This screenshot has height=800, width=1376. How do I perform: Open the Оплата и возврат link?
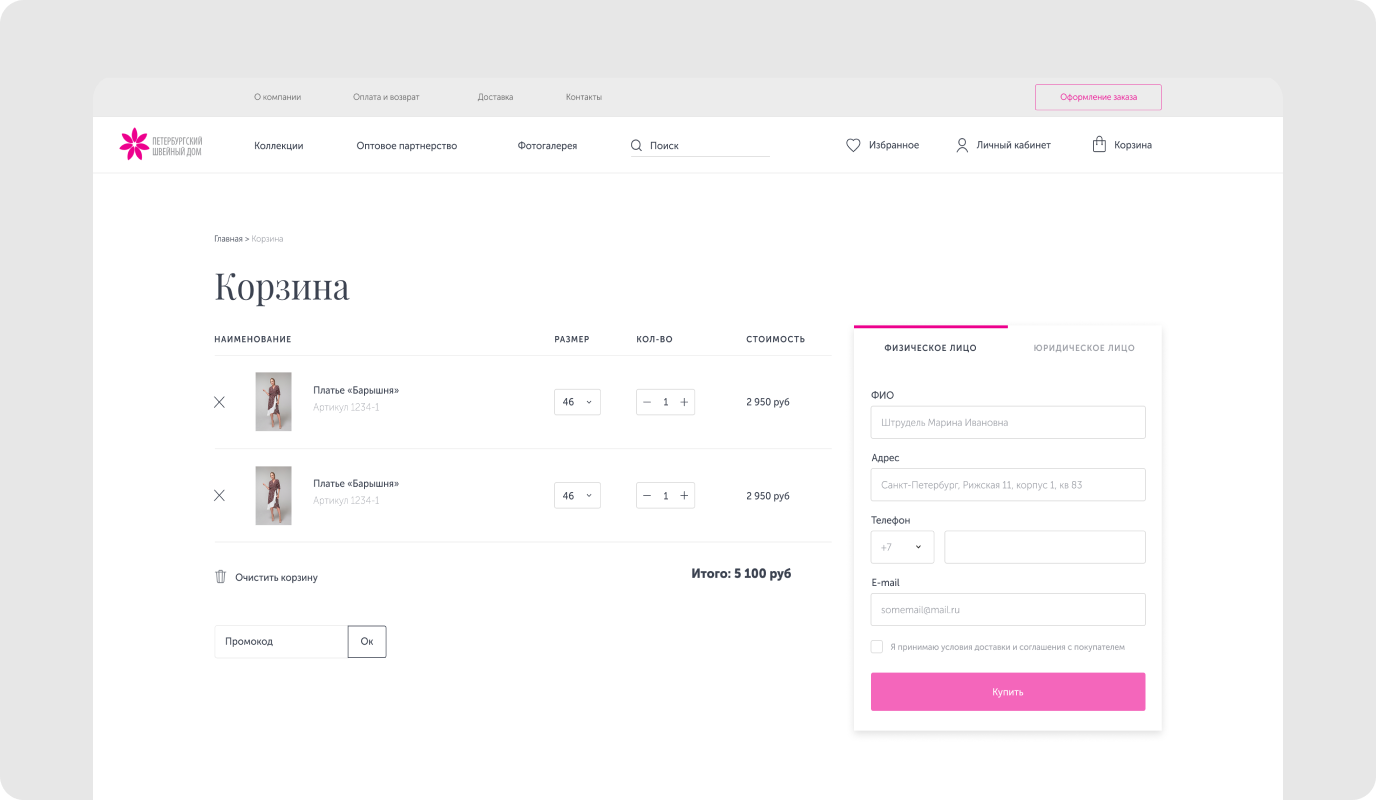click(386, 97)
